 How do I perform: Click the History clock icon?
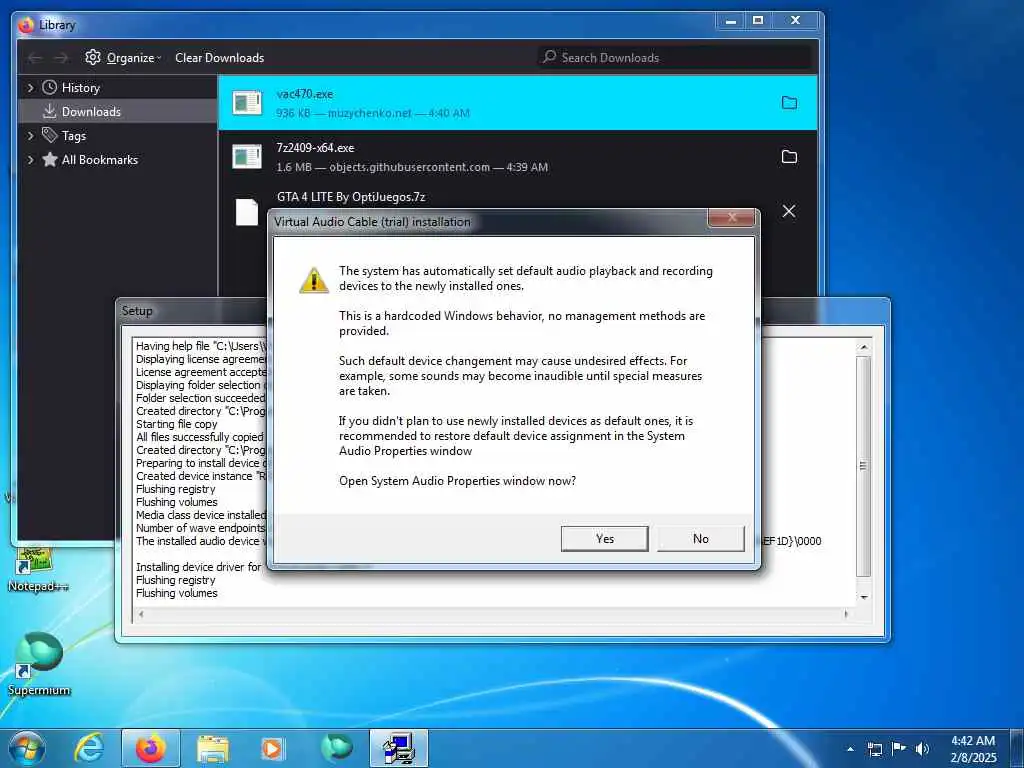50,88
